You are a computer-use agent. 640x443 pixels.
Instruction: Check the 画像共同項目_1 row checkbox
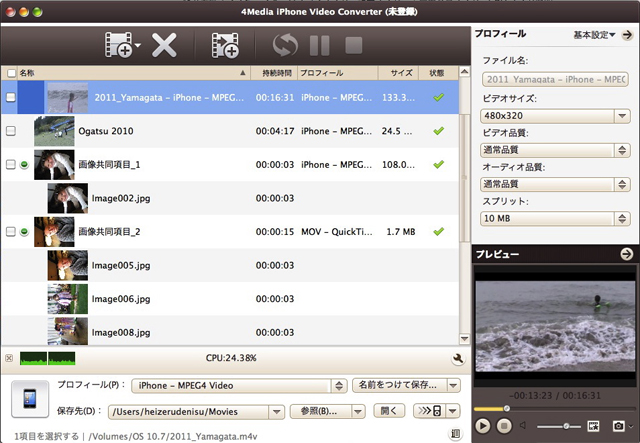click(11, 164)
